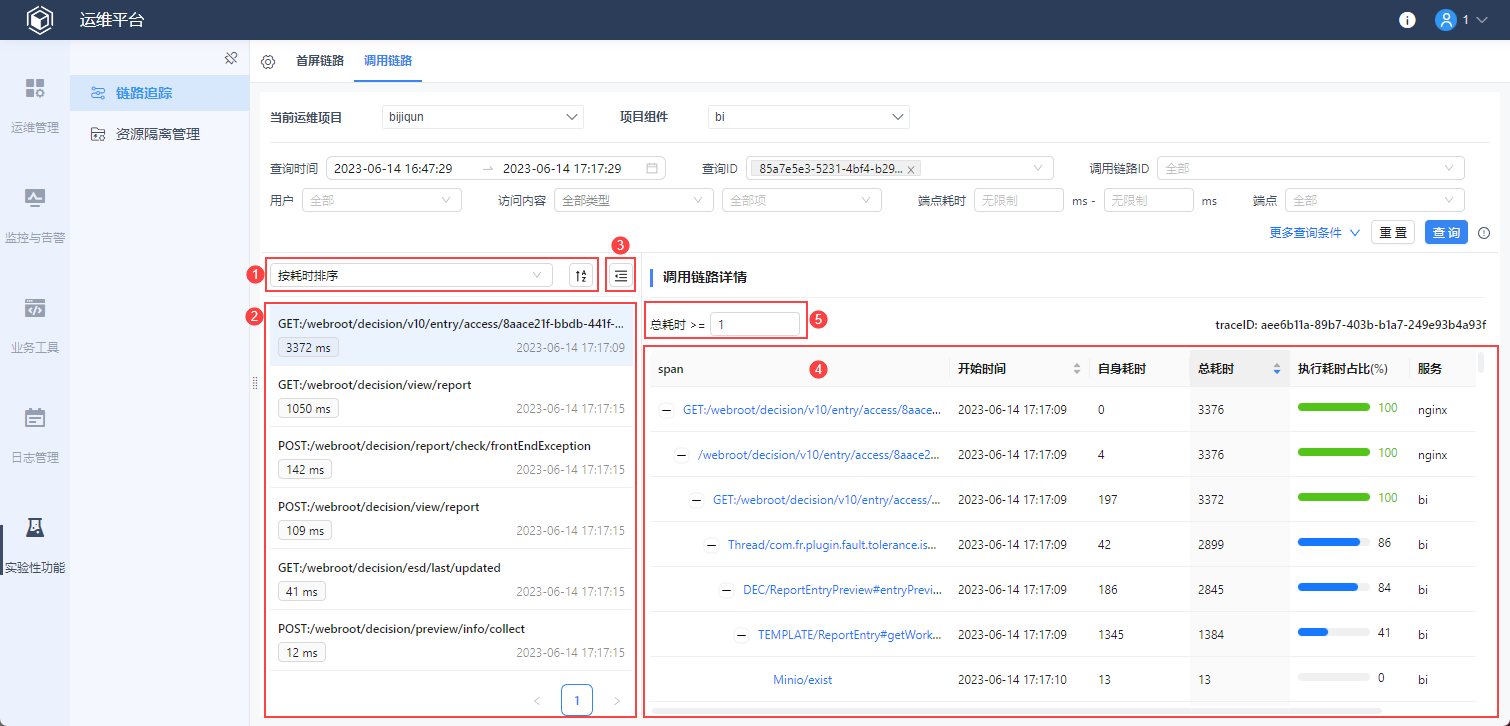Select the esd/last/updated 41 ms entry

451,580
